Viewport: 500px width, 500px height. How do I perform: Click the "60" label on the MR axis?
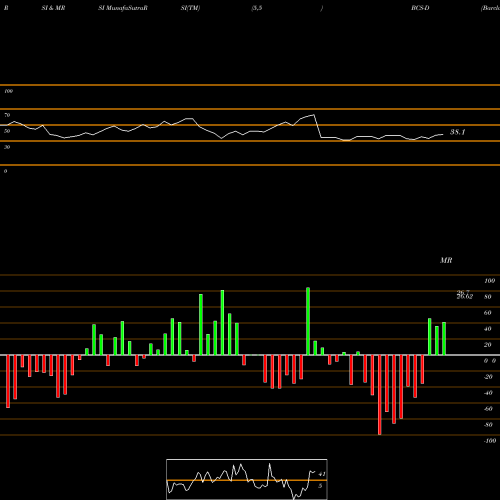pos(488,313)
